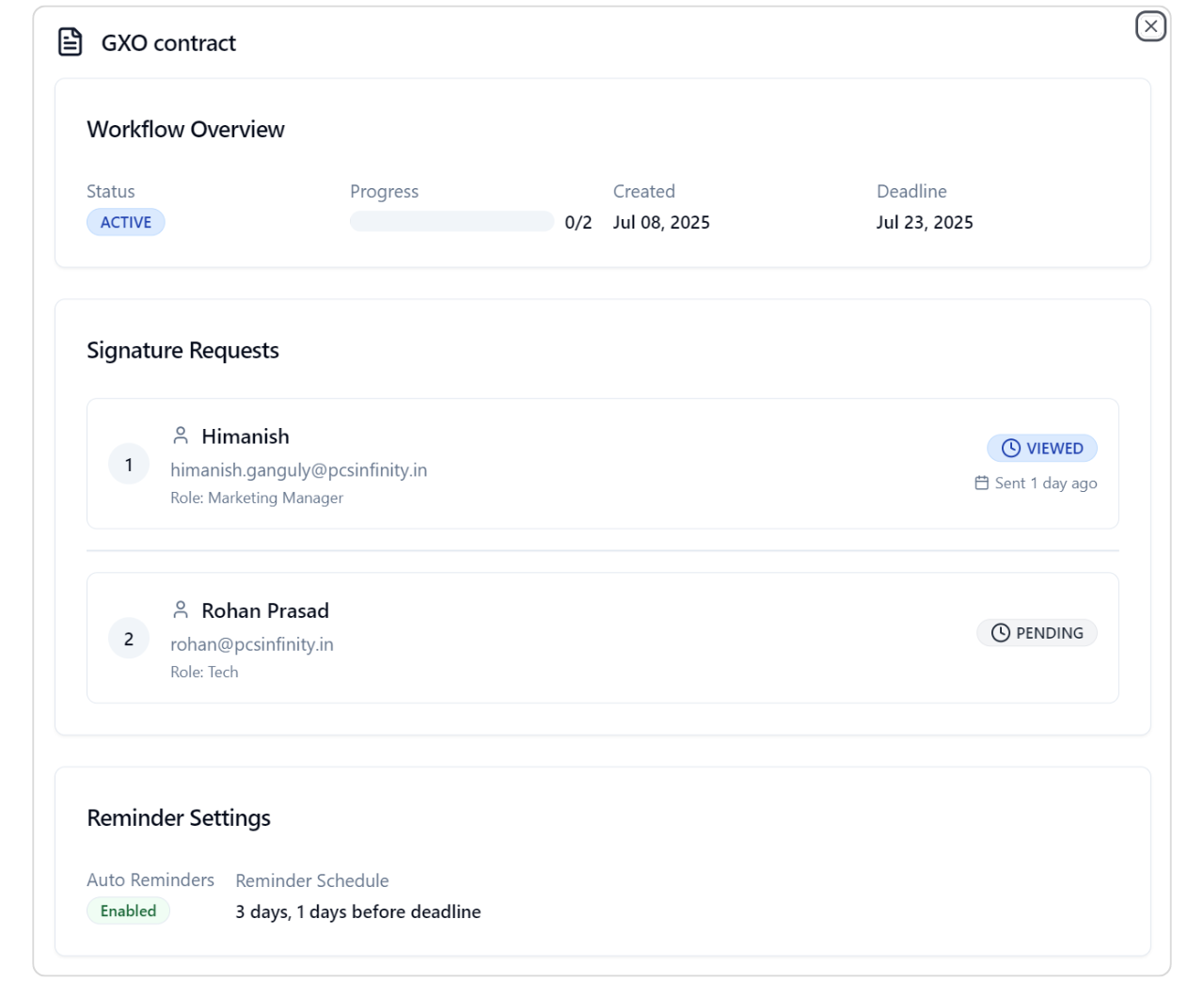Viewport: 1204px width, 982px height.
Task: Click the workflow progress bar
Action: tap(451, 221)
